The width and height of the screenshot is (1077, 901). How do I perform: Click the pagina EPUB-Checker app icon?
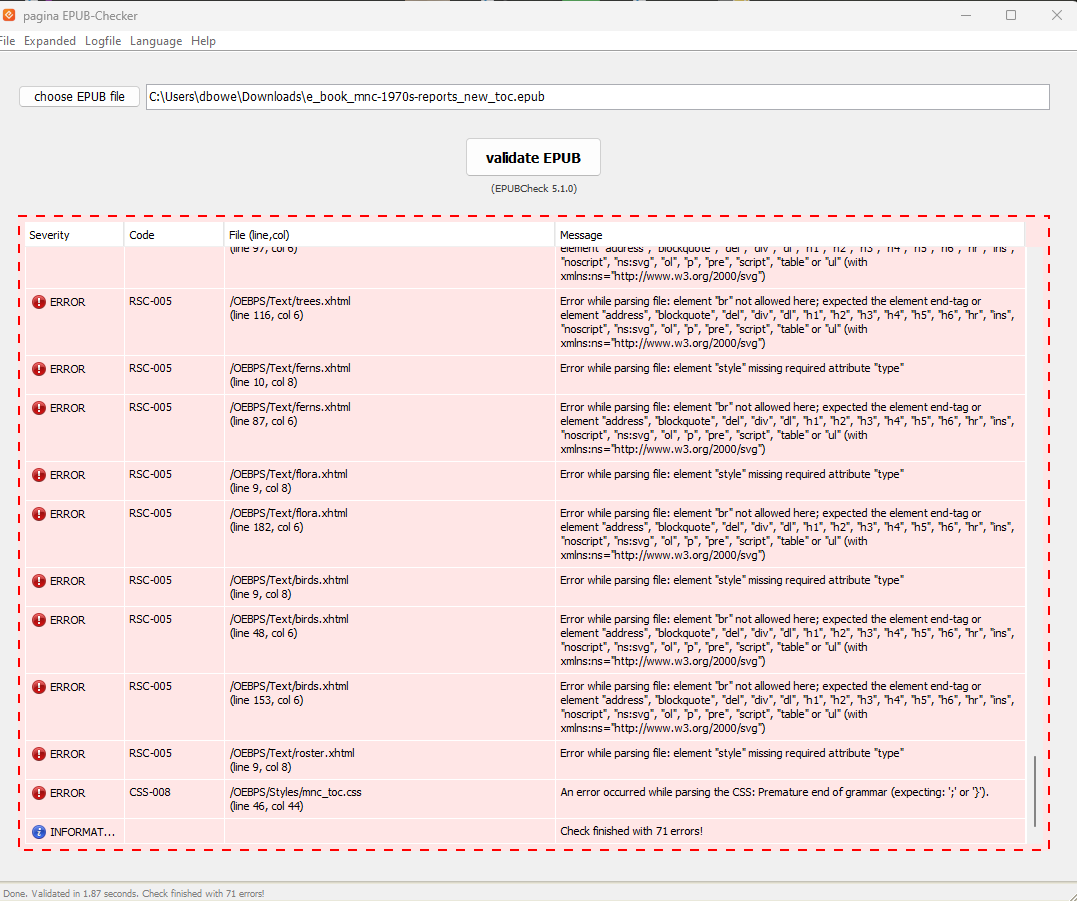[x=9, y=14]
